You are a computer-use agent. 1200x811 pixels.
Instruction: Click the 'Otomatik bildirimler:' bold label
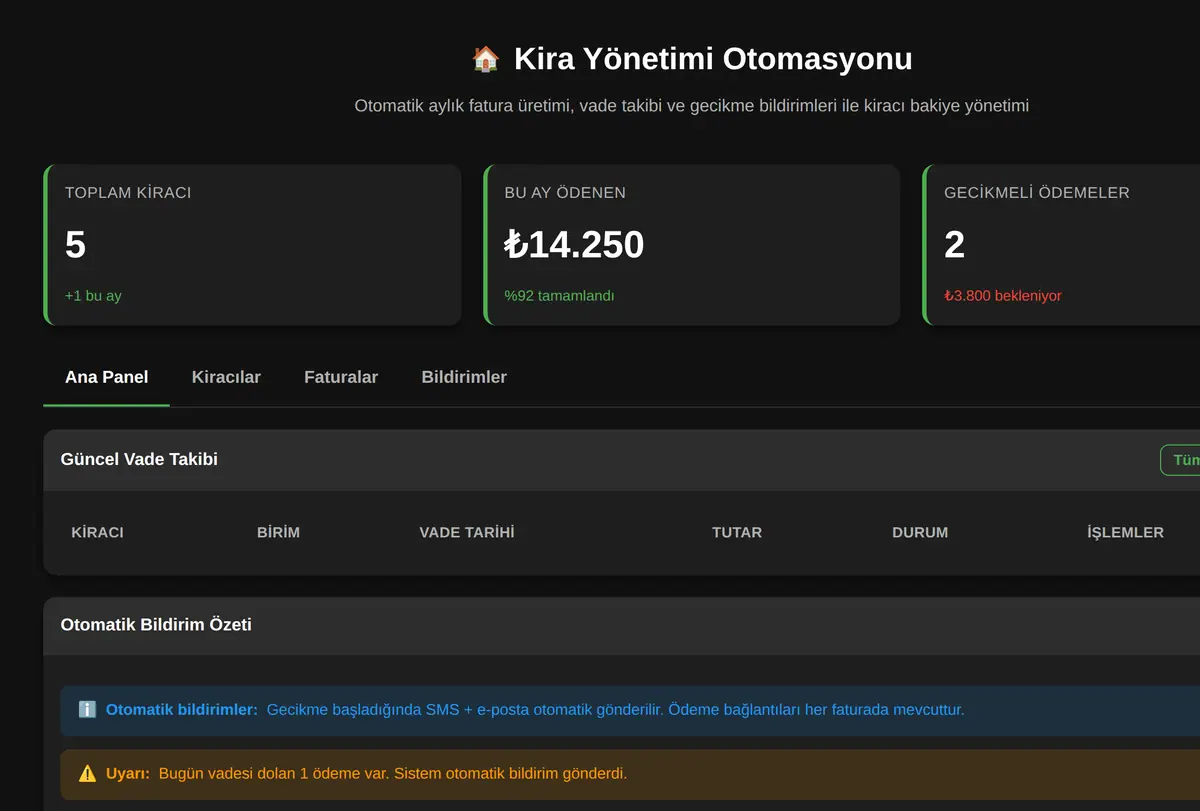182,710
